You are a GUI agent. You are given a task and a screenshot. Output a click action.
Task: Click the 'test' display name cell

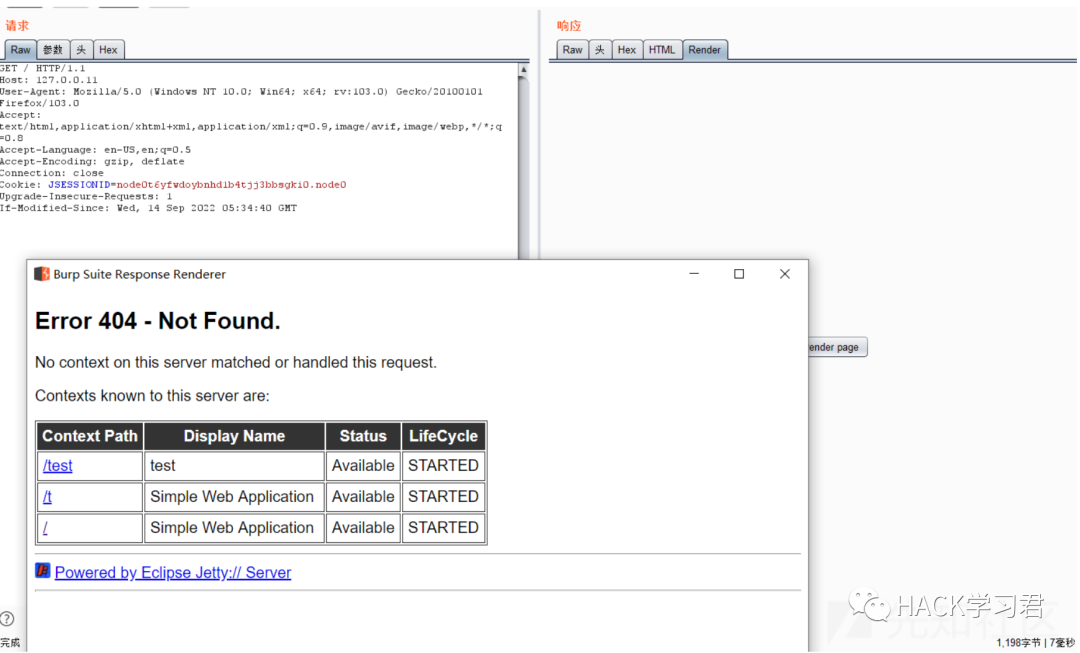pos(234,466)
